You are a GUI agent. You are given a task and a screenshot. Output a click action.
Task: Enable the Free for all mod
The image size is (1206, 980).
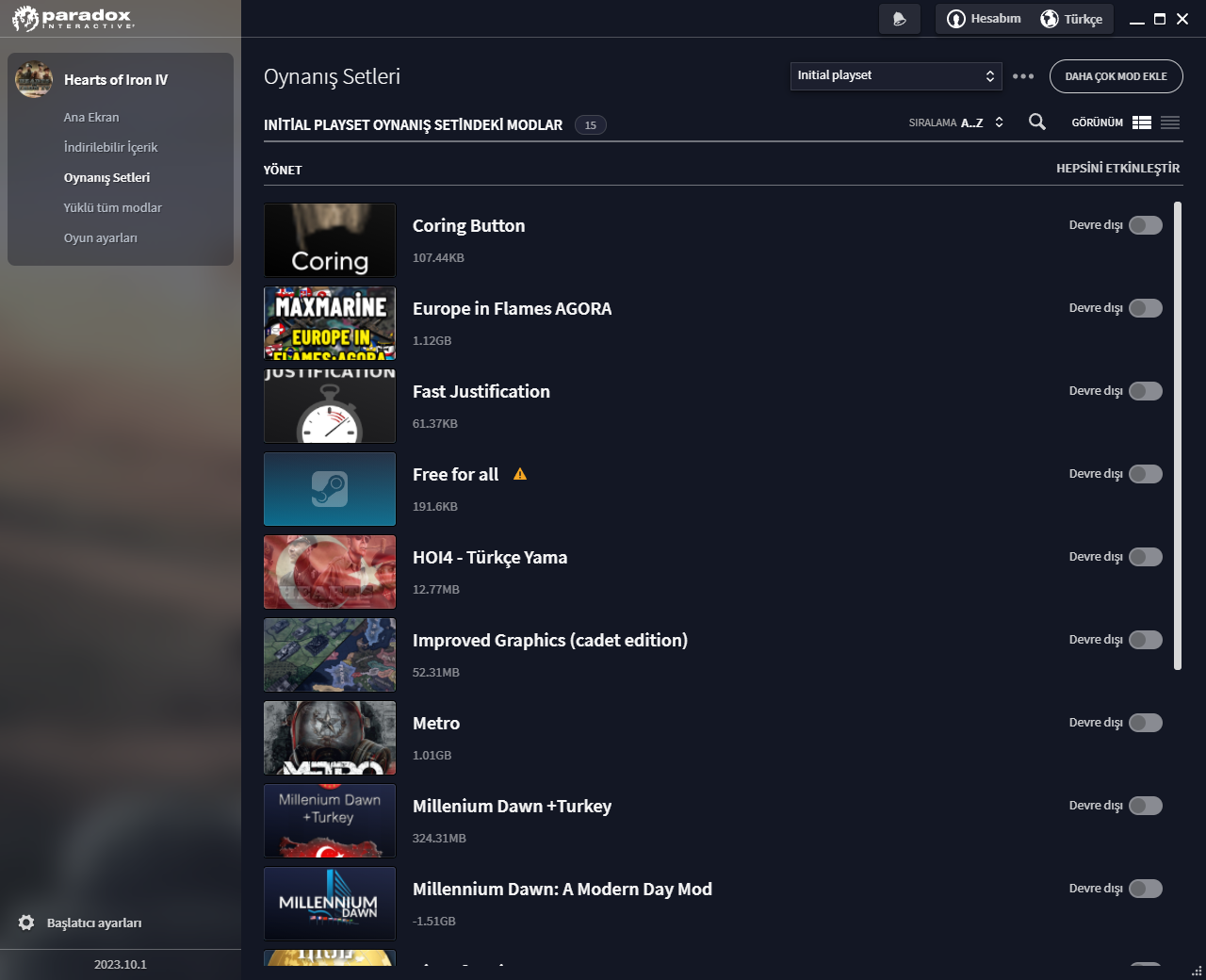coord(1146,474)
